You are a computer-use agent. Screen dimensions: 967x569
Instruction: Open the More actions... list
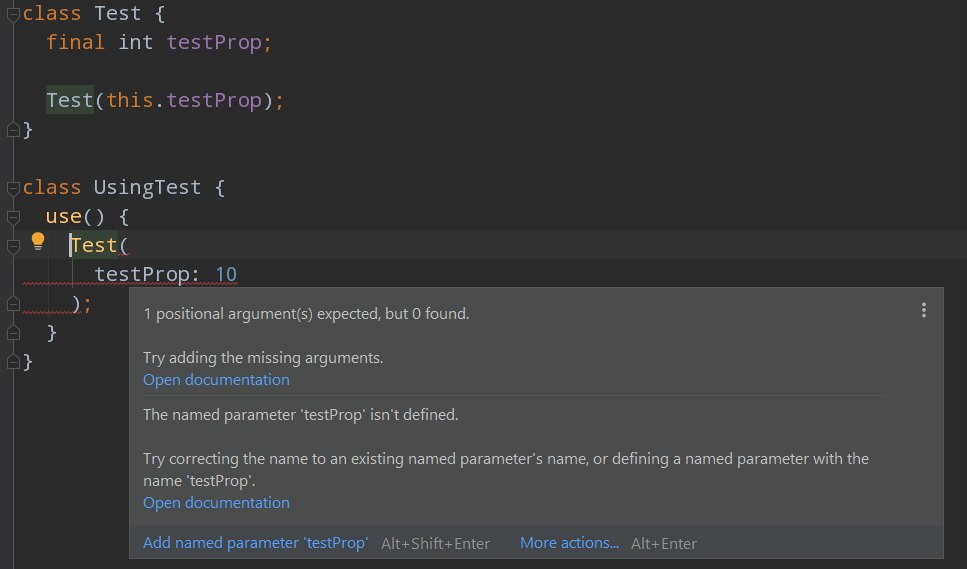569,543
